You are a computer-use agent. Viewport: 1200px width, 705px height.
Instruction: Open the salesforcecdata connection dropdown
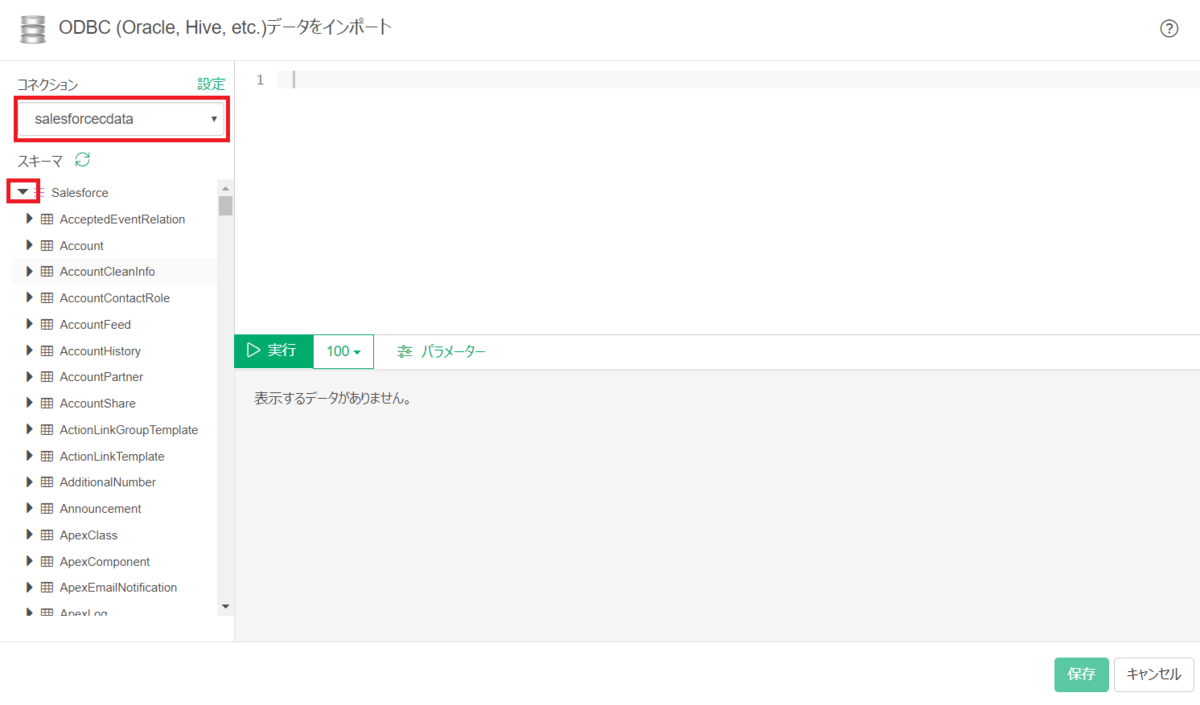click(122, 119)
